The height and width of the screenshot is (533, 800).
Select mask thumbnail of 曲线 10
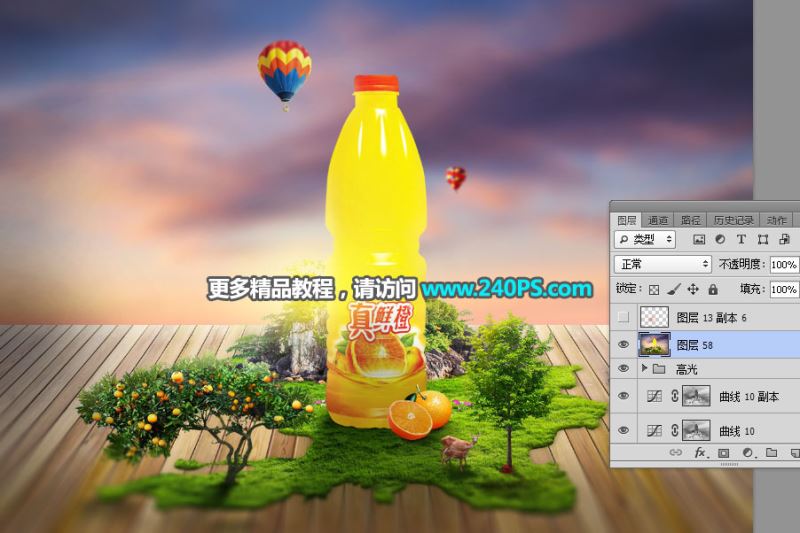click(696, 431)
